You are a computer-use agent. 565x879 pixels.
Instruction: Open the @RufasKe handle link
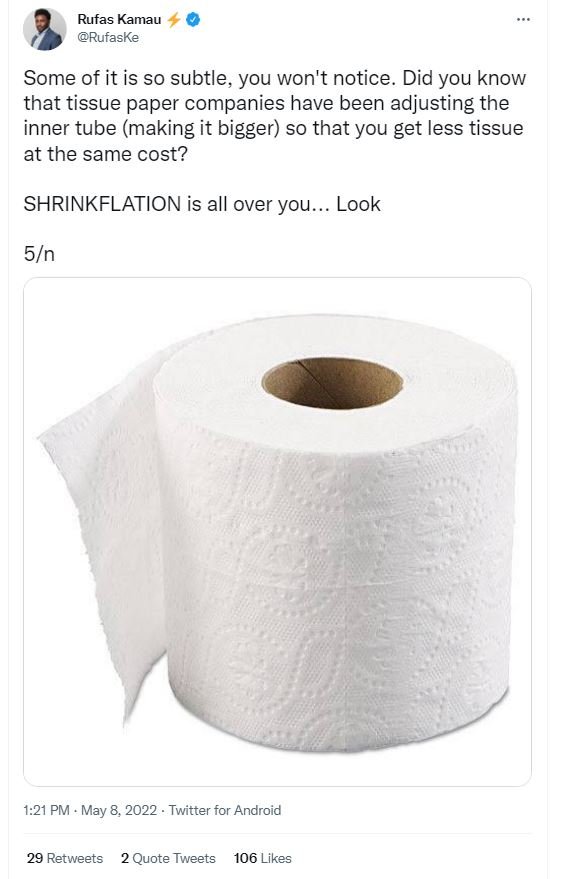[x=108, y=38]
